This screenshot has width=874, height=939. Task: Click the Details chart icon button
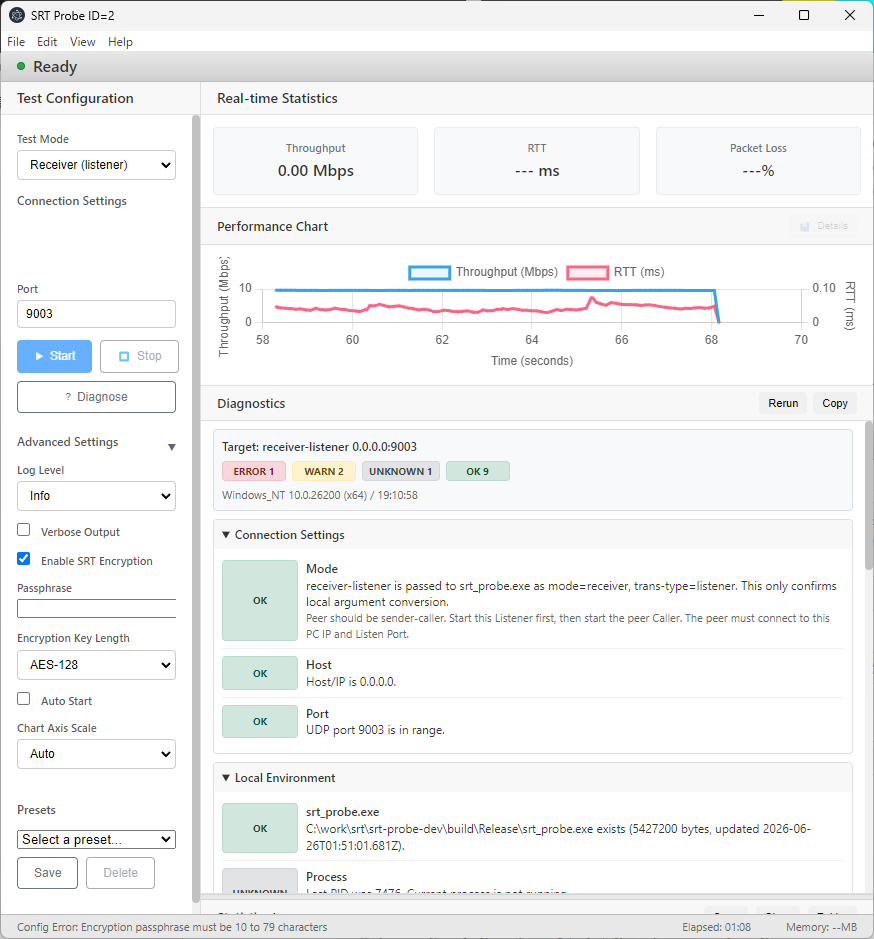coord(822,226)
